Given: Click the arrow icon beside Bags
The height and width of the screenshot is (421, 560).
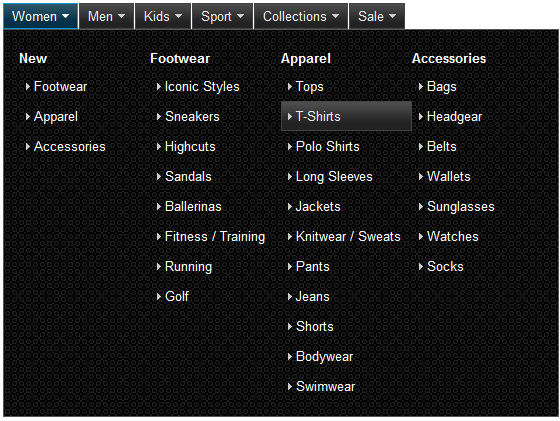Looking at the screenshot, I should tap(421, 86).
